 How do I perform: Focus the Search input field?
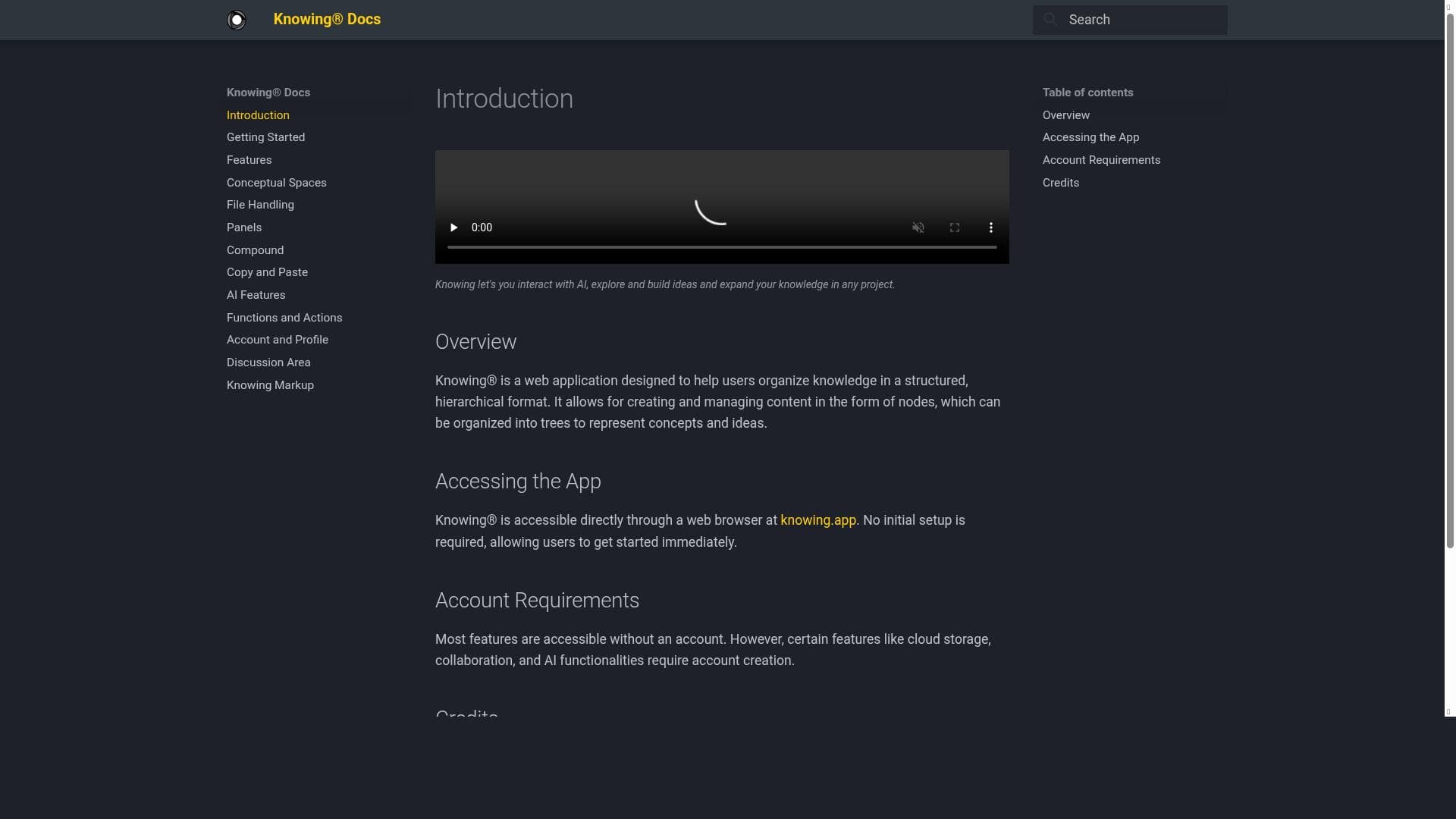[x=1130, y=20]
